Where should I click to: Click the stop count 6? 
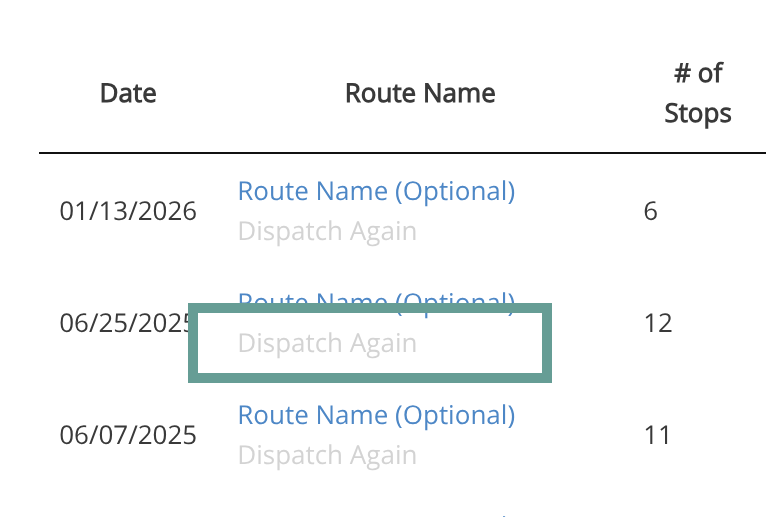(651, 212)
